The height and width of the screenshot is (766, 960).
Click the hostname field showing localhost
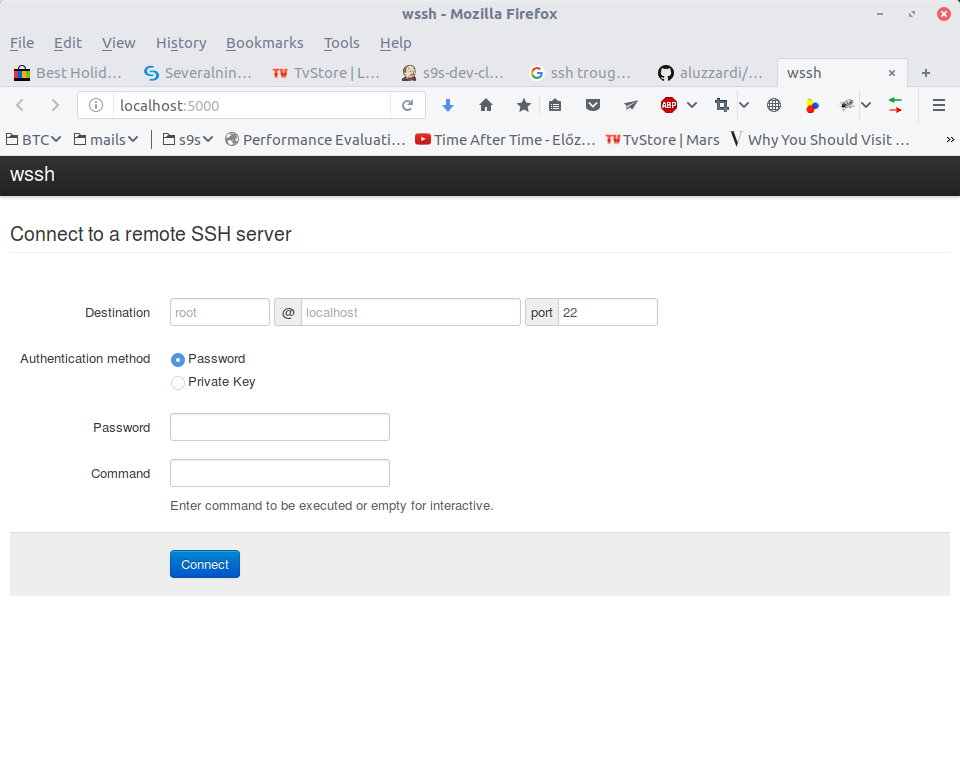click(x=411, y=312)
